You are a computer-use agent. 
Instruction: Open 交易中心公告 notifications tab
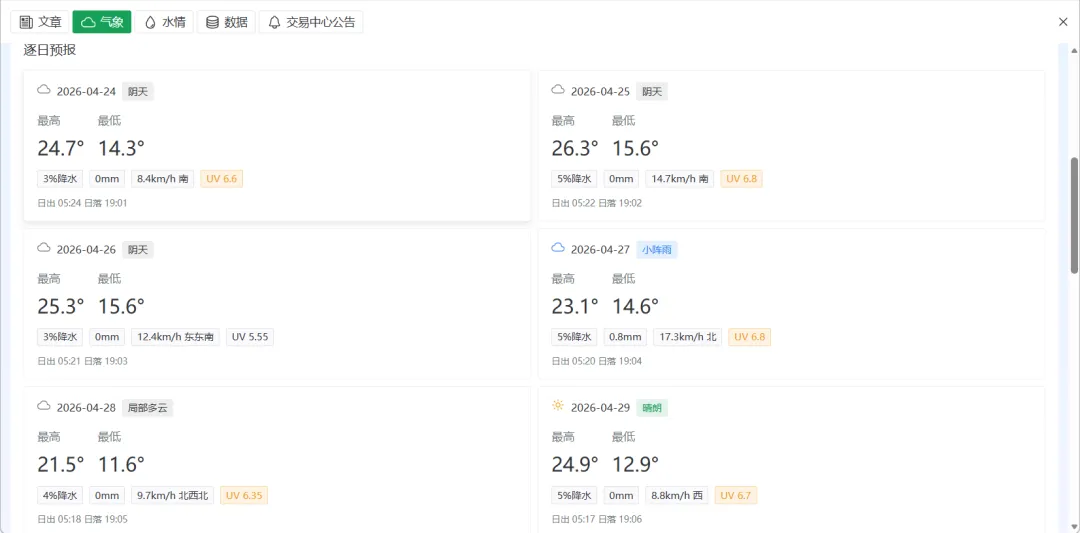311,22
